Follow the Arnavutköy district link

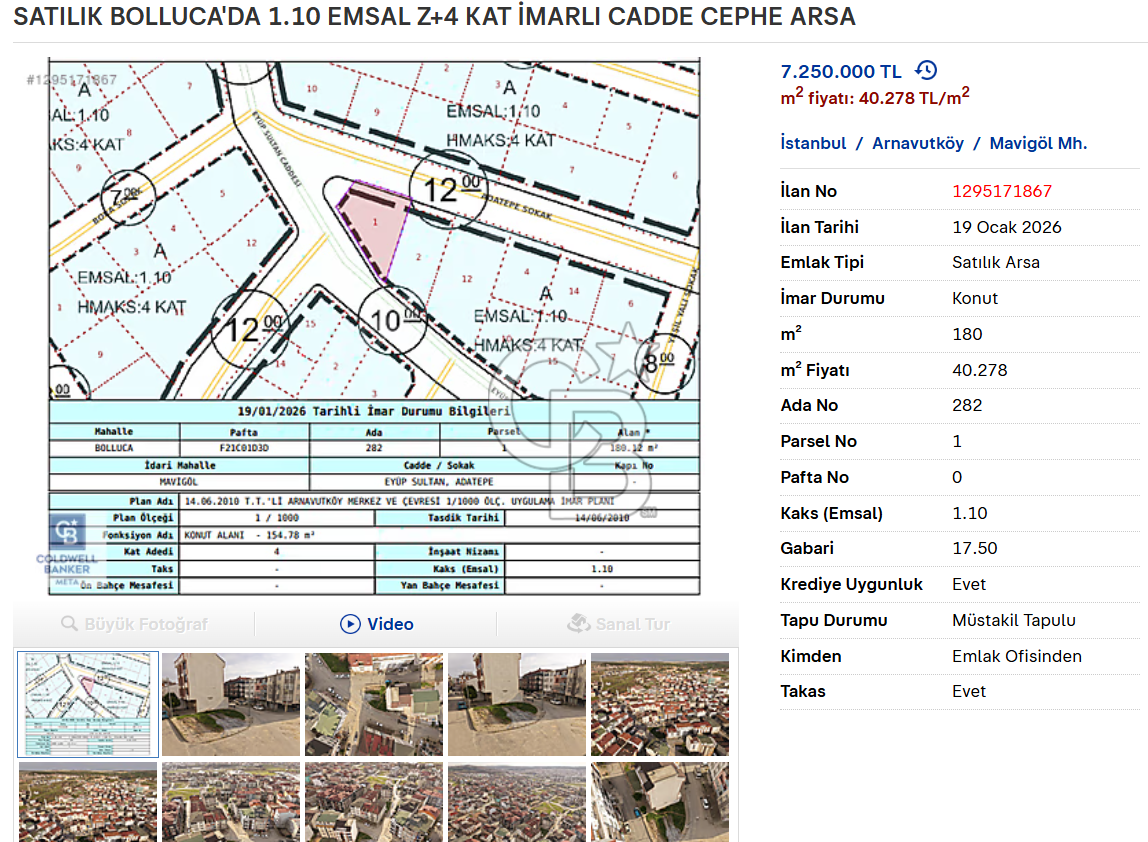pos(917,143)
